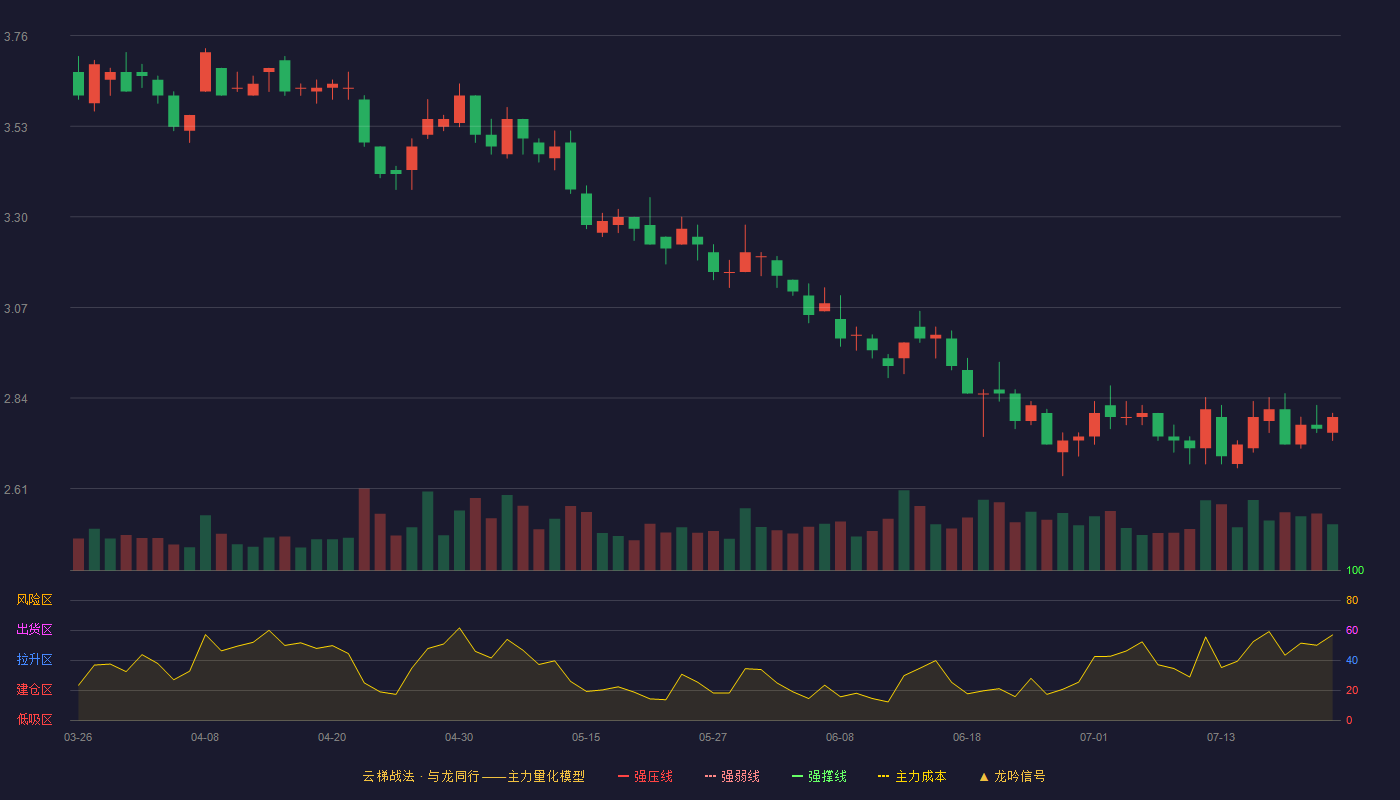Click the 拉升区 zone label
1400x800 pixels.
pos(34,660)
